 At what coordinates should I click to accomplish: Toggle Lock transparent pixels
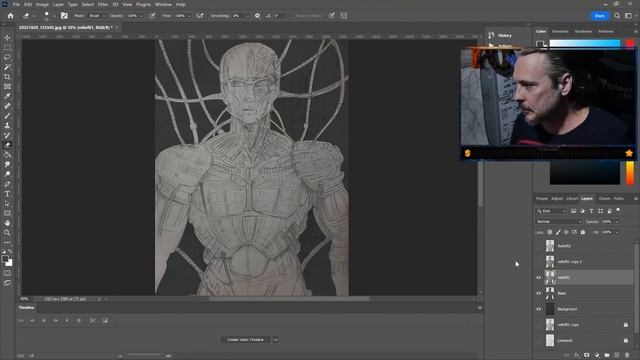click(550, 232)
